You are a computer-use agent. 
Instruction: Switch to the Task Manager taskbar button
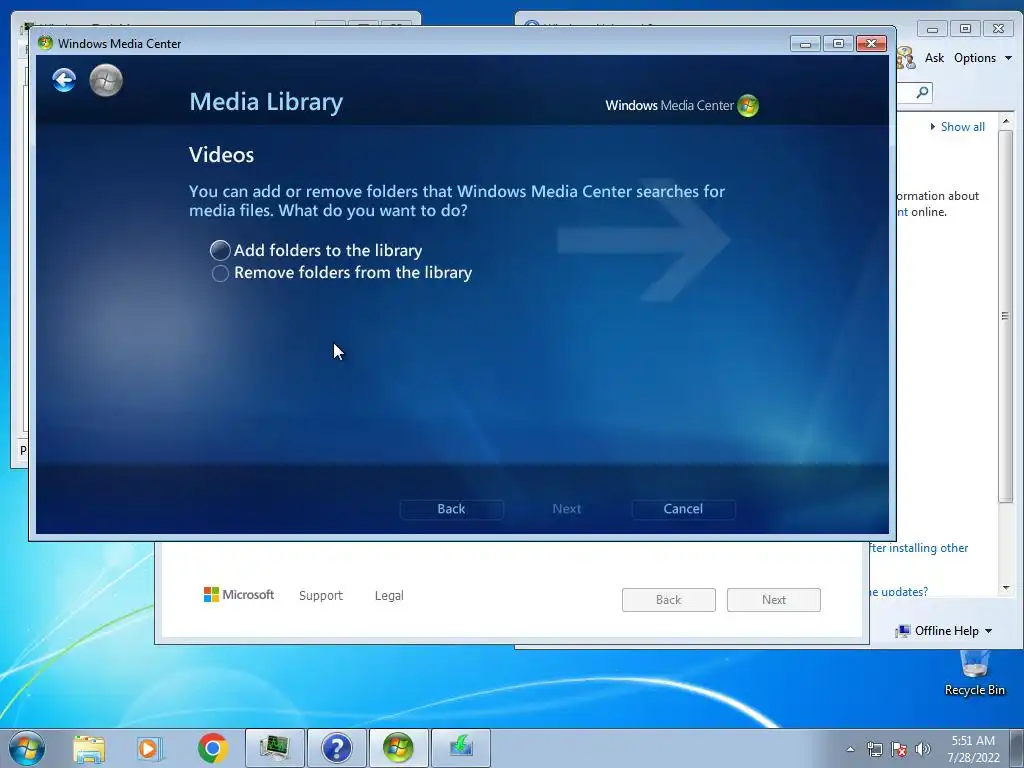pyautogui.click(x=275, y=748)
